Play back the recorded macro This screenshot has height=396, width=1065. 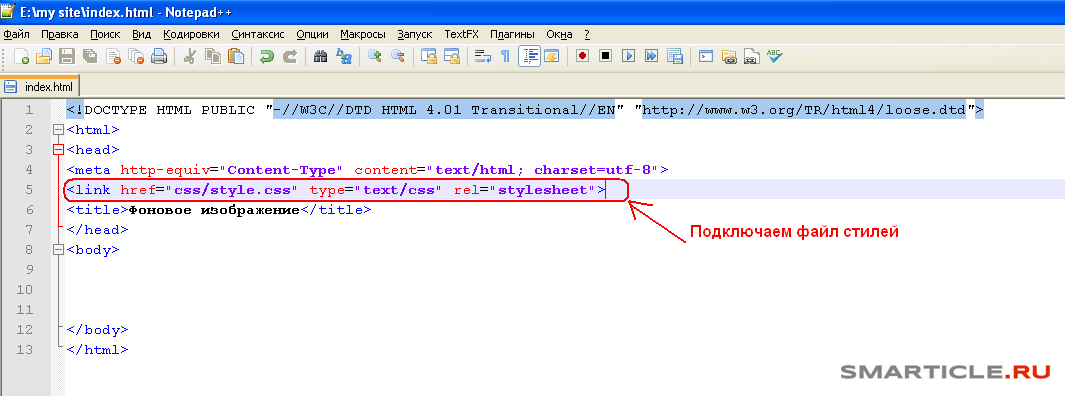628,56
